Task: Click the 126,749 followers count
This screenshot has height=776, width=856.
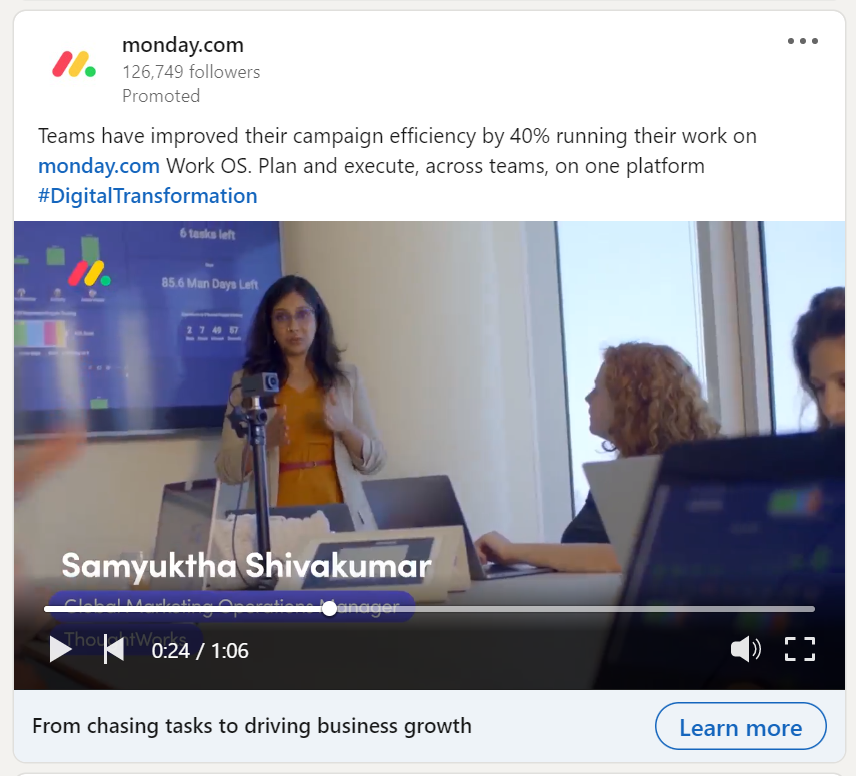Action: pyautogui.click(x=191, y=72)
